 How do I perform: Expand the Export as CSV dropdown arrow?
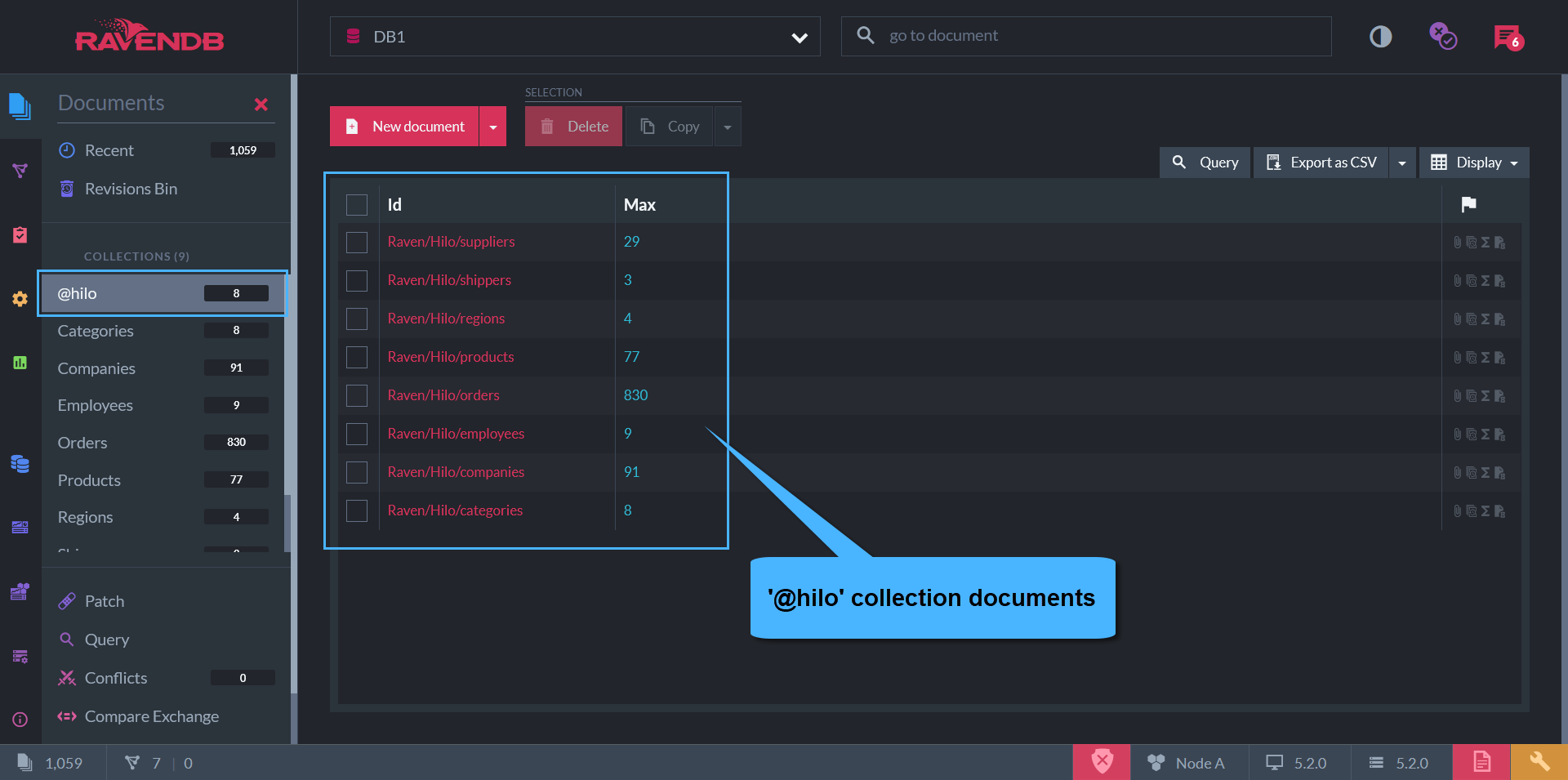pos(1402,163)
